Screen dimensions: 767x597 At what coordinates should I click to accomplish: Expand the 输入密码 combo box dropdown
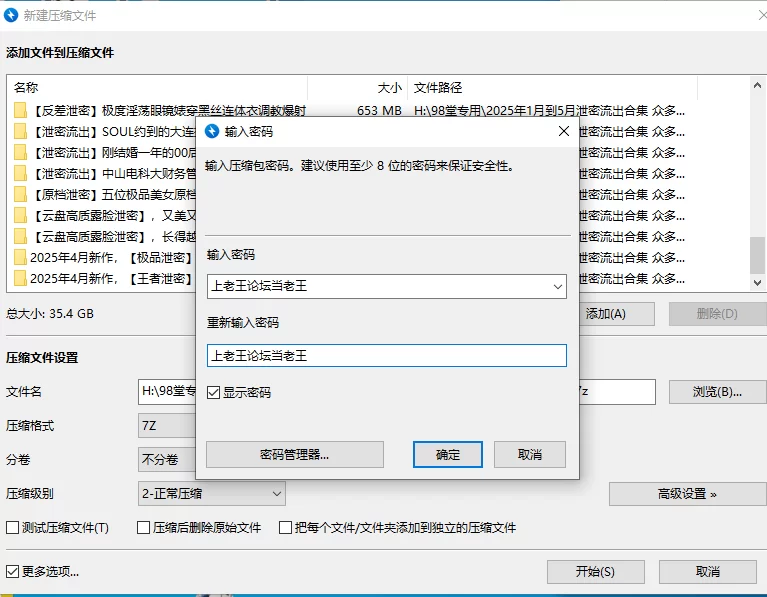tap(557, 286)
